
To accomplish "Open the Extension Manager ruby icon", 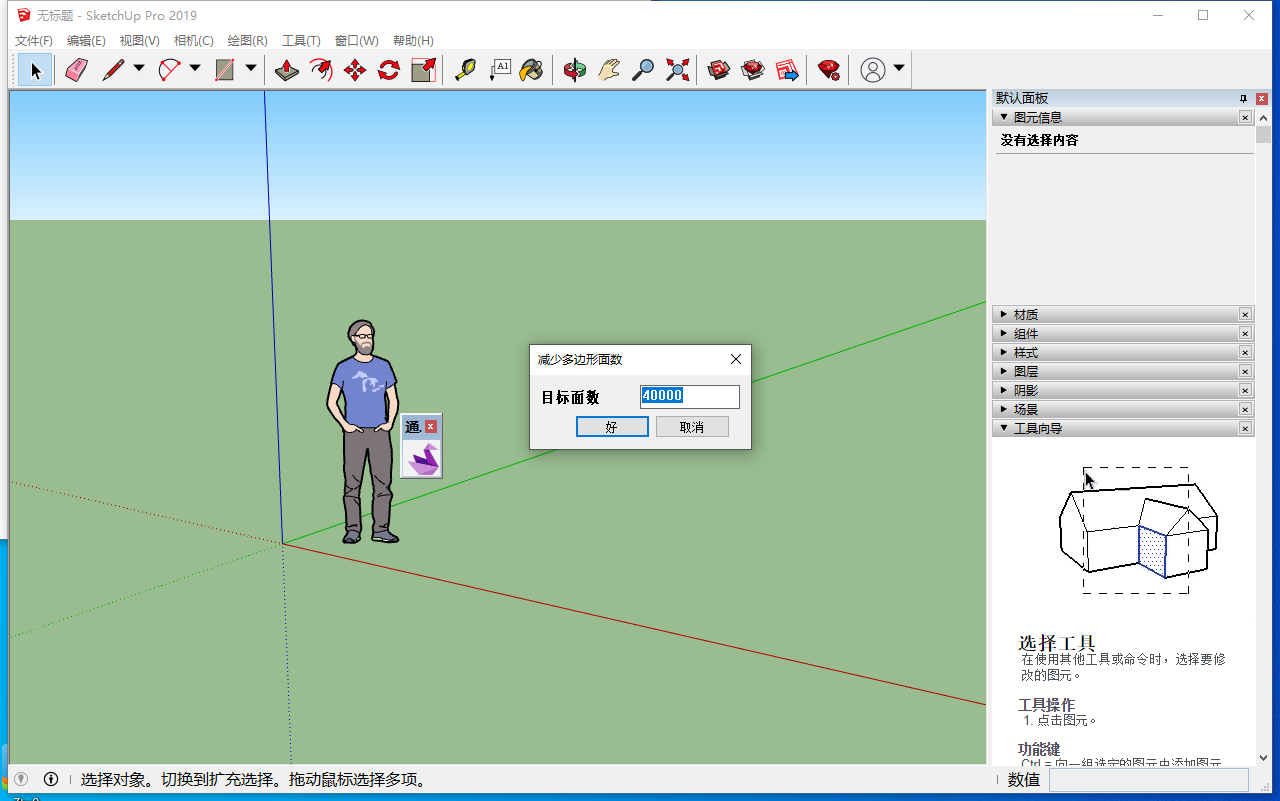I will coord(829,70).
